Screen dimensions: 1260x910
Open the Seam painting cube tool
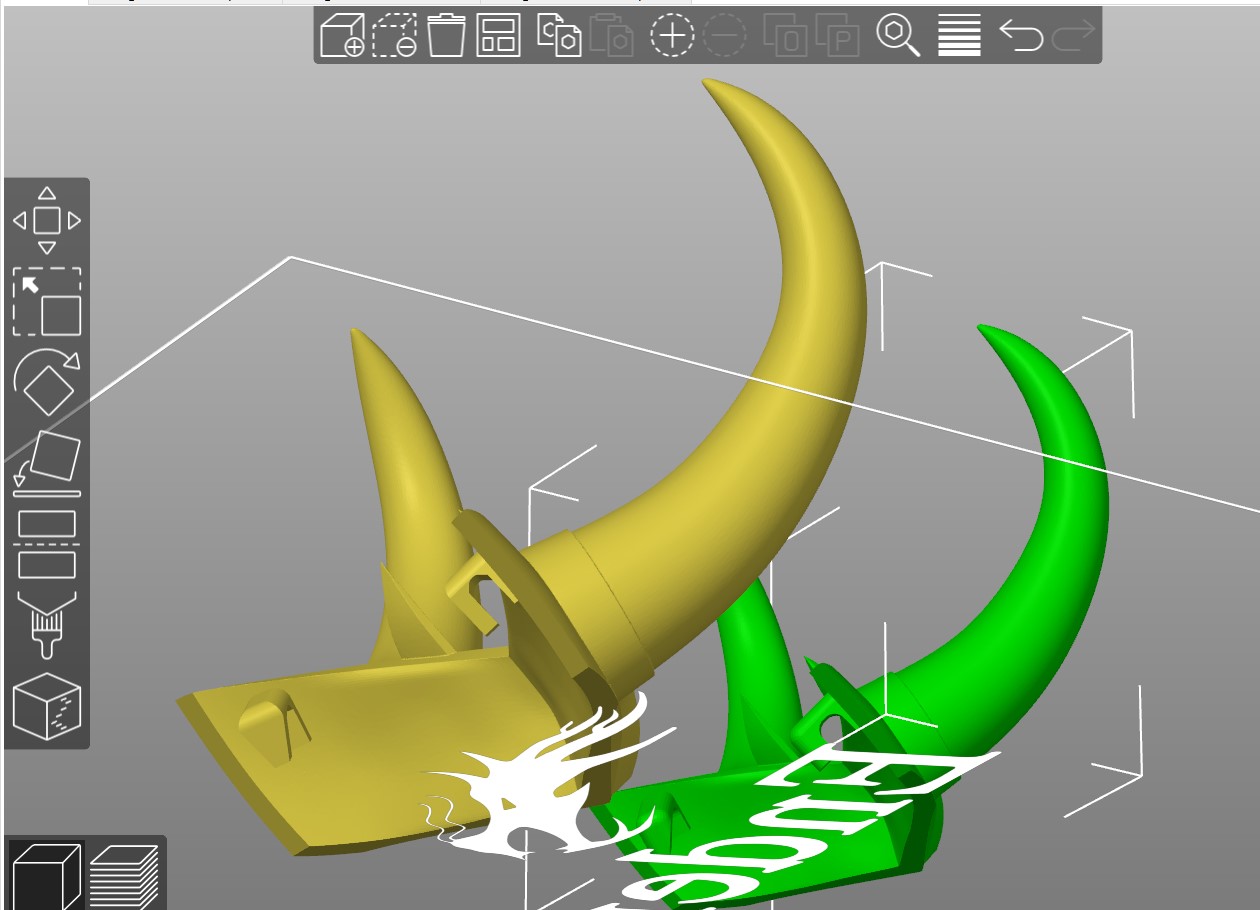[x=47, y=705]
